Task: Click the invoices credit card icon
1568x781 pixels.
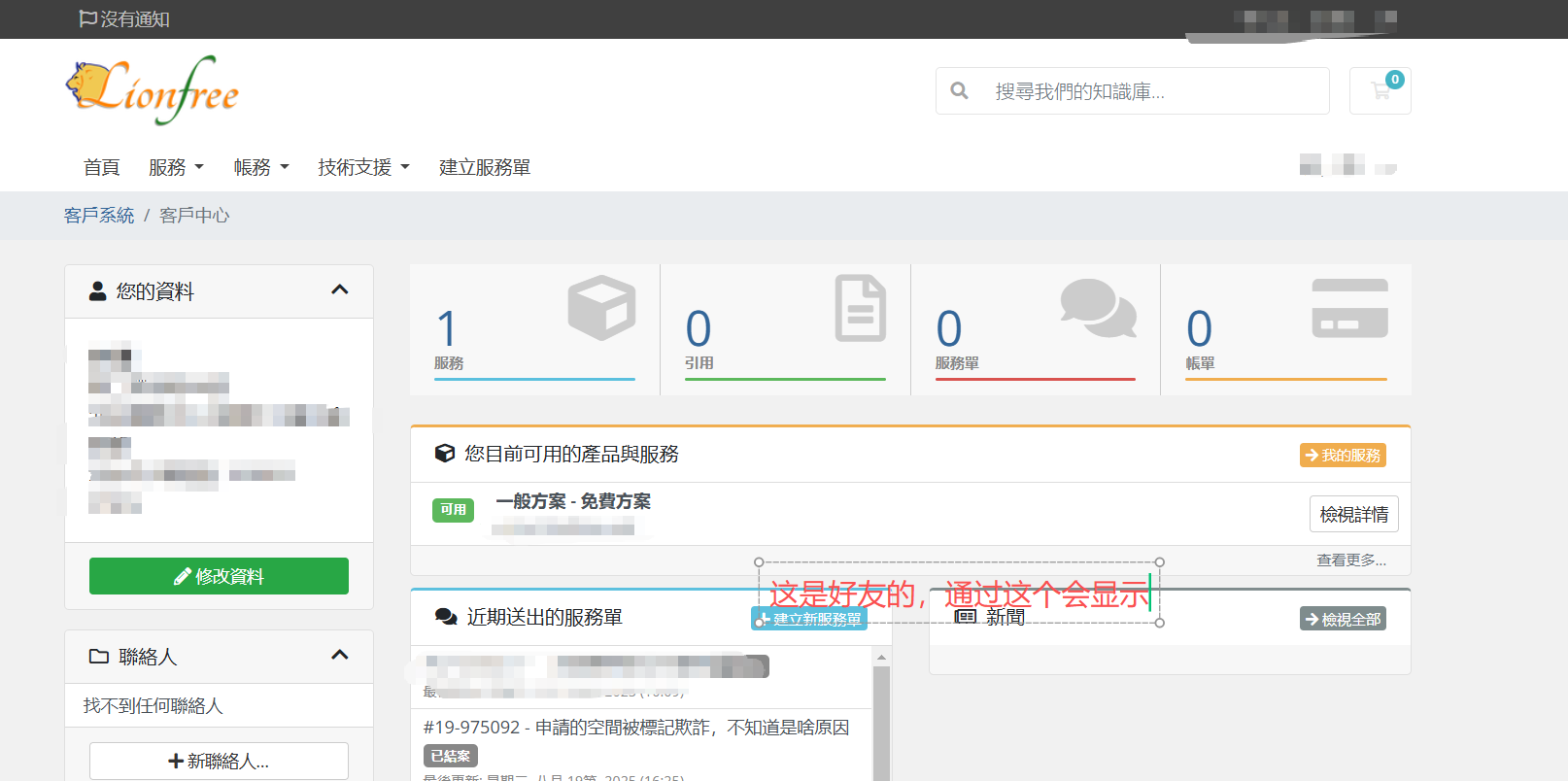Action: pyautogui.click(x=1349, y=308)
